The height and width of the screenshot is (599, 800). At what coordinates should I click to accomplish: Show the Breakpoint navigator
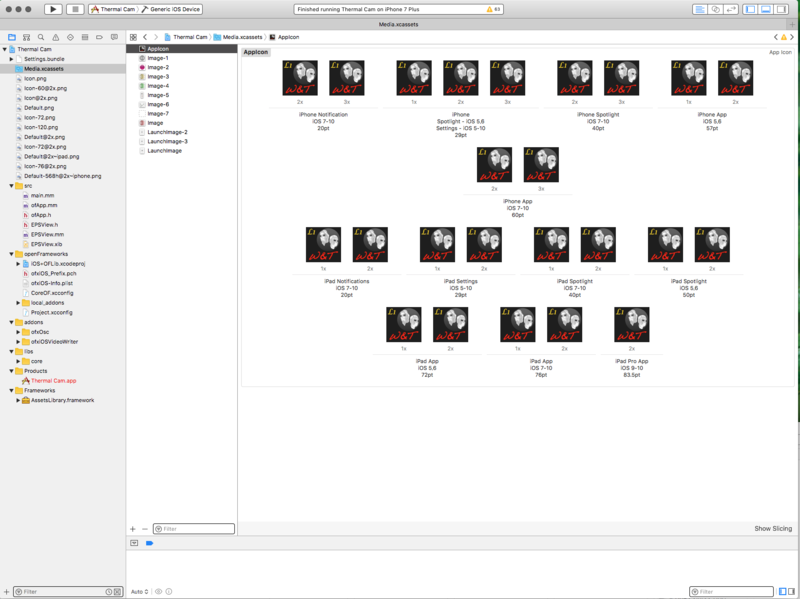point(99,37)
